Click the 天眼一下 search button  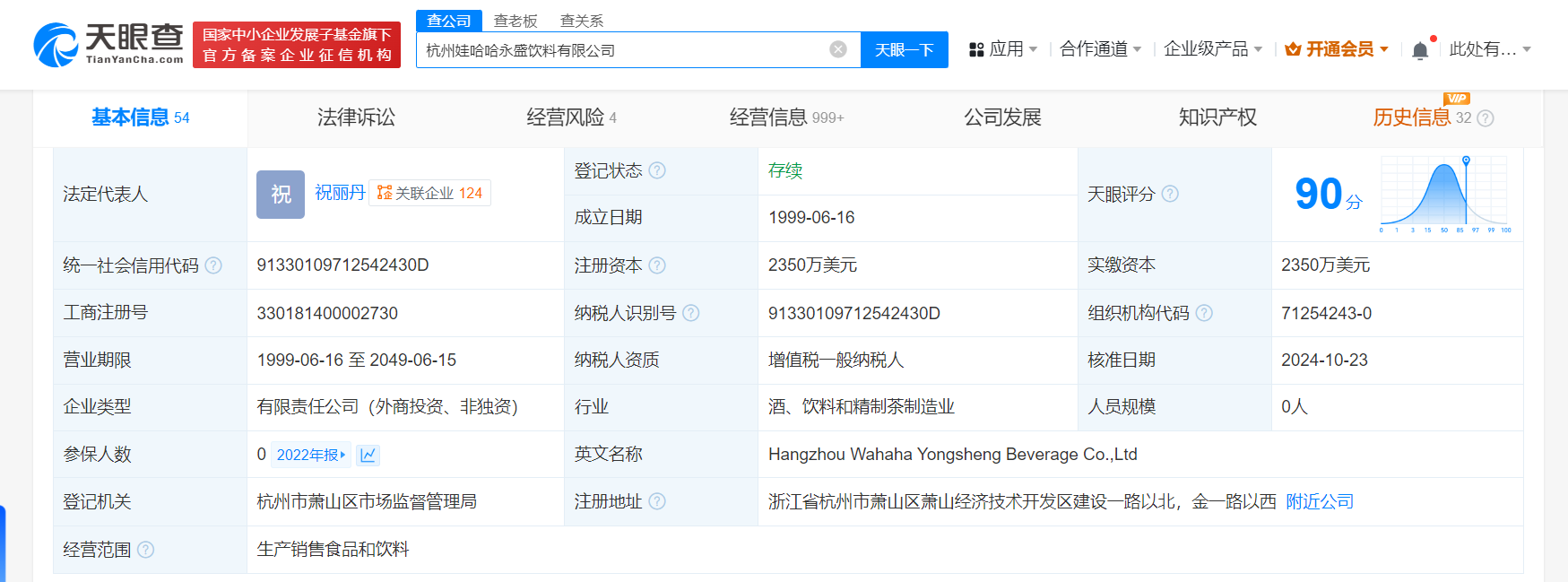tap(905, 49)
